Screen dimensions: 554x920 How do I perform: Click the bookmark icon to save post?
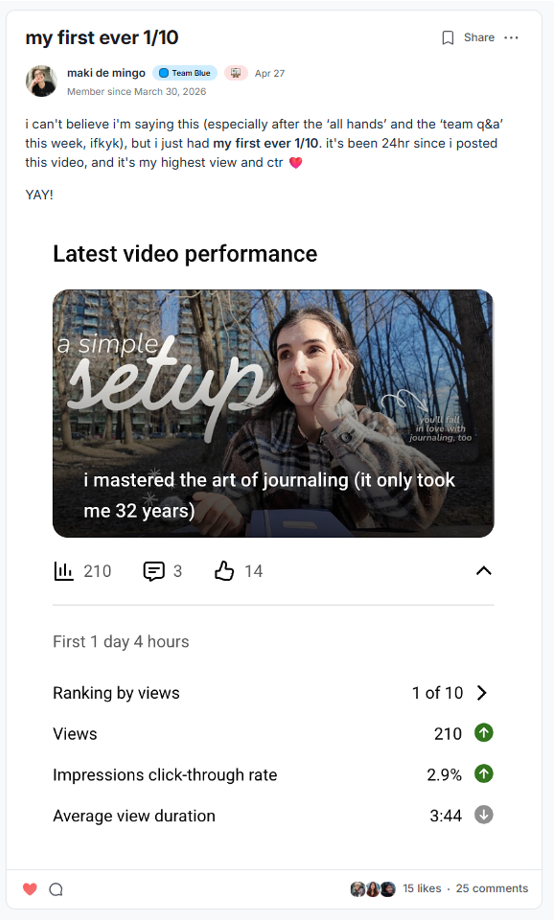[x=448, y=38]
